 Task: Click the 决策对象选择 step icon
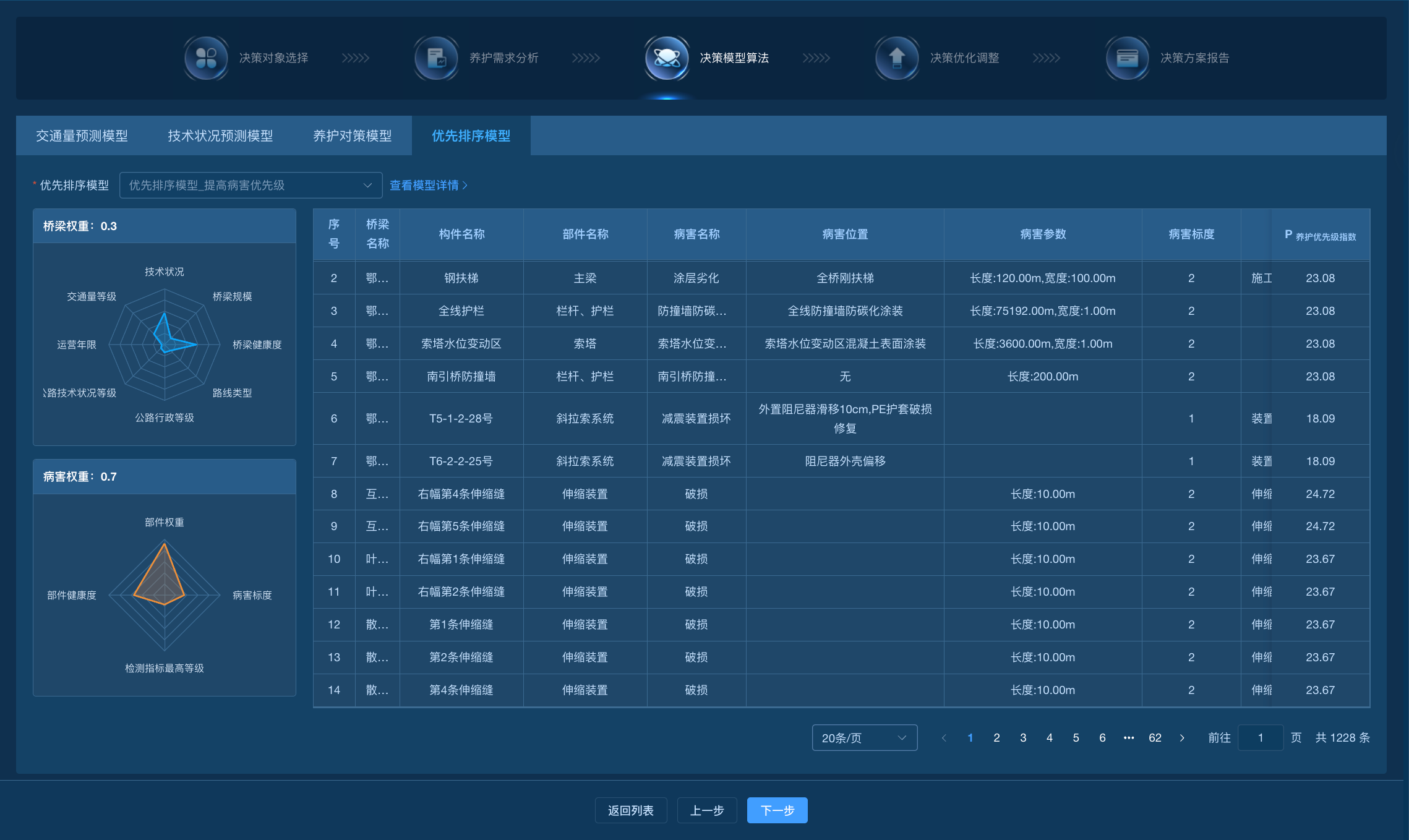tap(206, 58)
